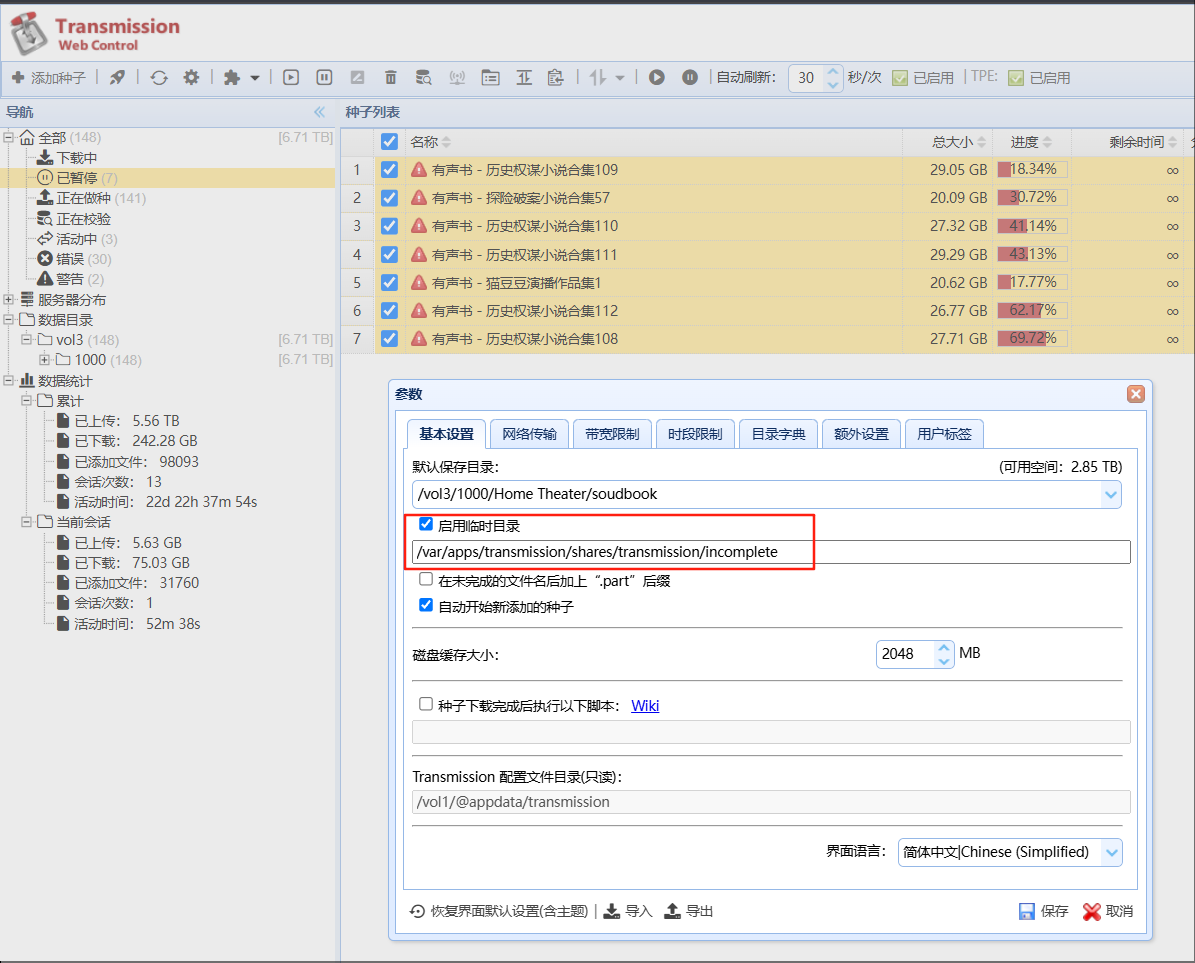This screenshot has height=963, width=1195.
Task: Open the priority dropdown arrow
Action: point(620,78)
